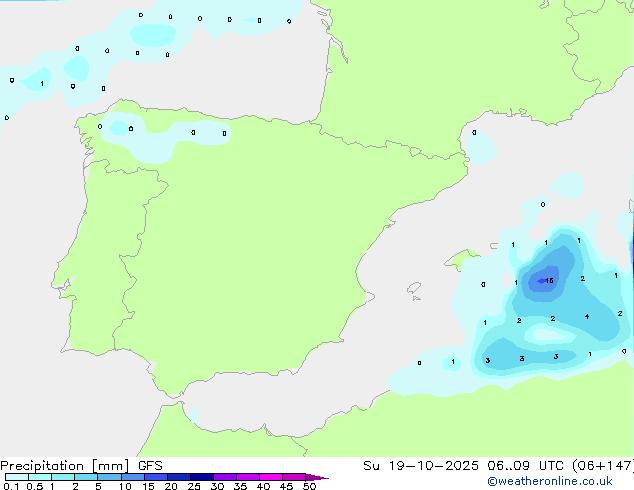Image resolution: width=634 pixels, height=490 pixels.
Task: Click the '10' legend scale label
Action: tap(125, 486)
